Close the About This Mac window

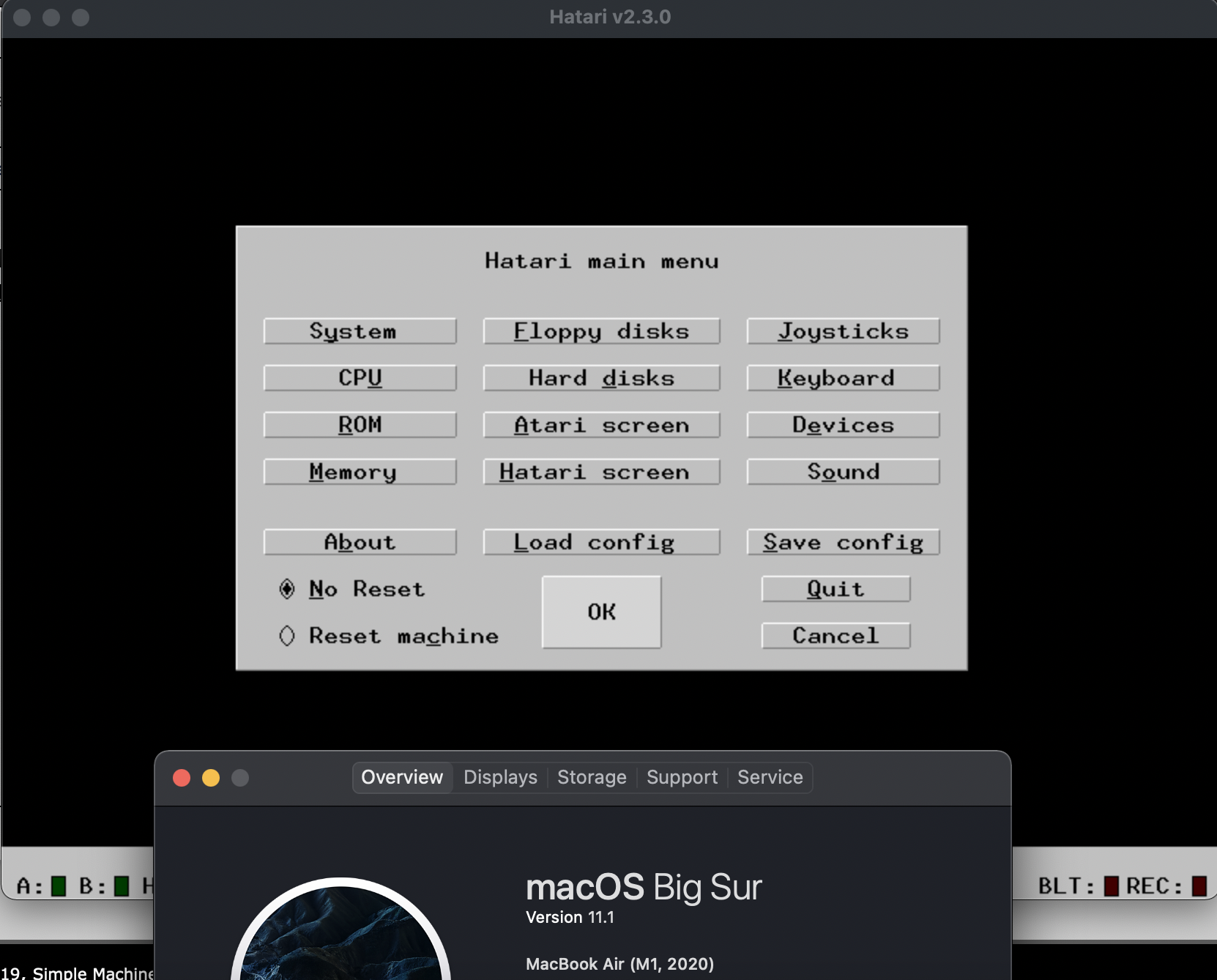tap(182, 778)
